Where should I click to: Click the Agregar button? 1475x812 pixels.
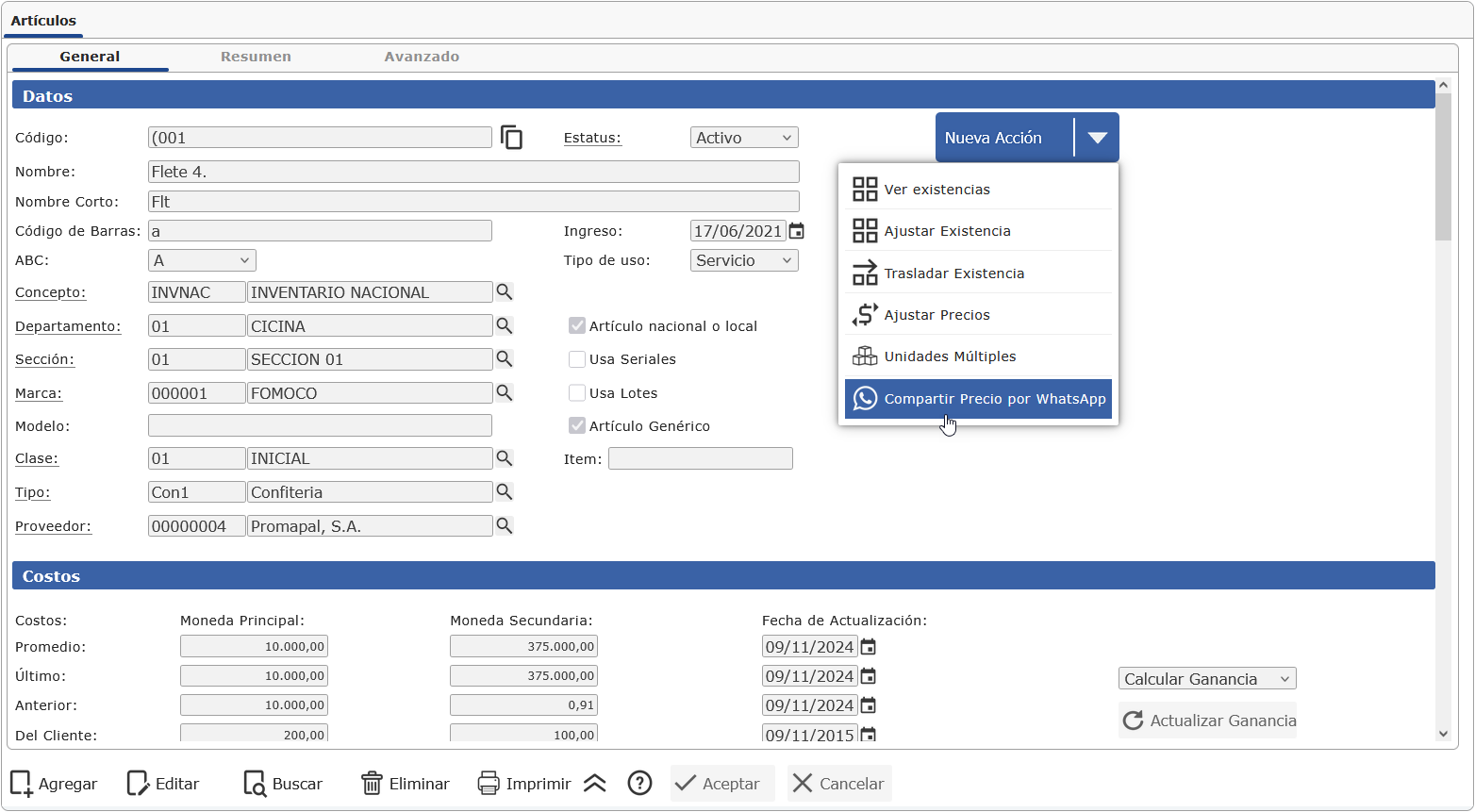click(54, 784)
